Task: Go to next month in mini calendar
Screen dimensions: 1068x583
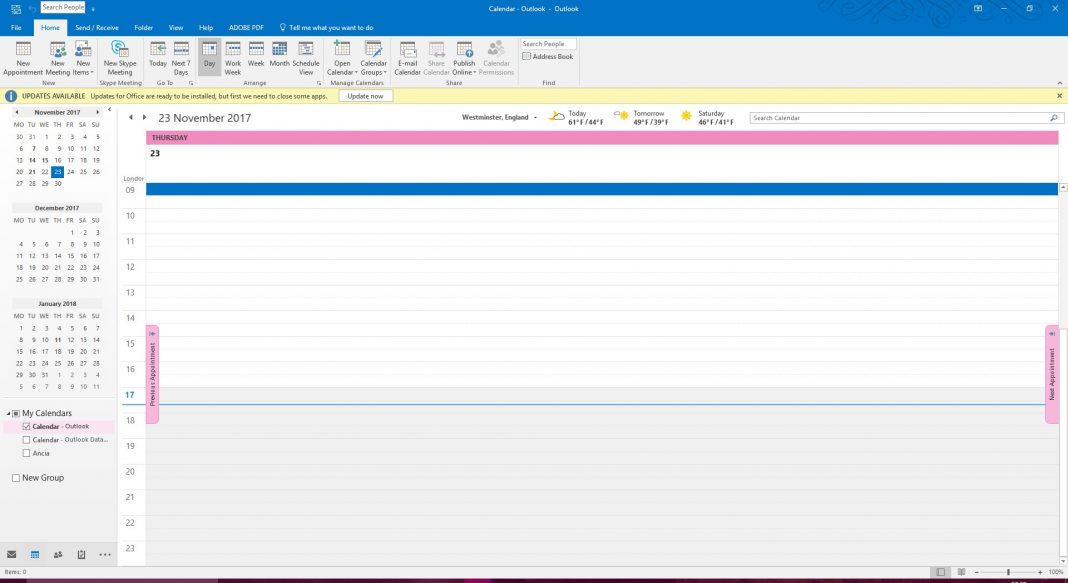Action: [x=98, y=112]
